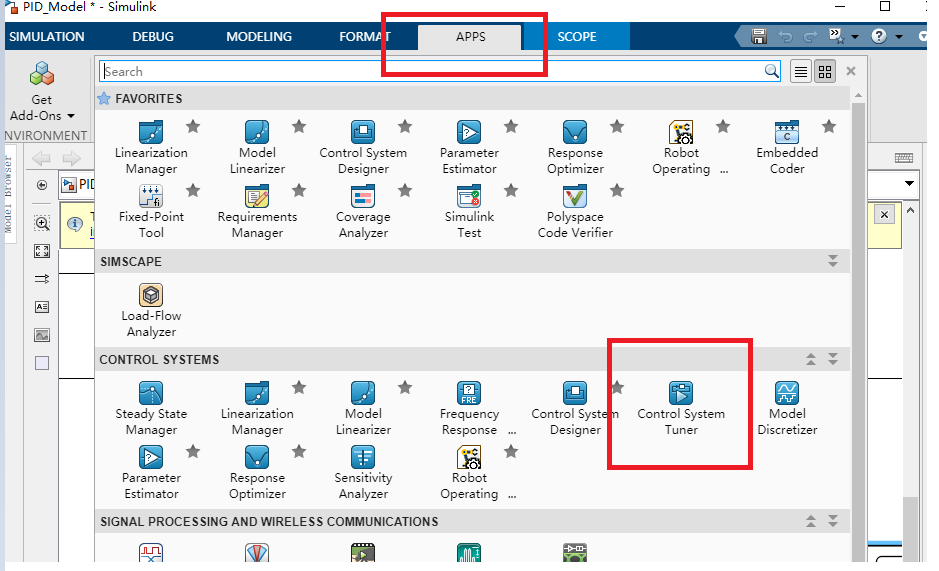This screenshot has width=939, height=571.
Task: Open Robot Operating under Control Systems
Action: (469, 472)
